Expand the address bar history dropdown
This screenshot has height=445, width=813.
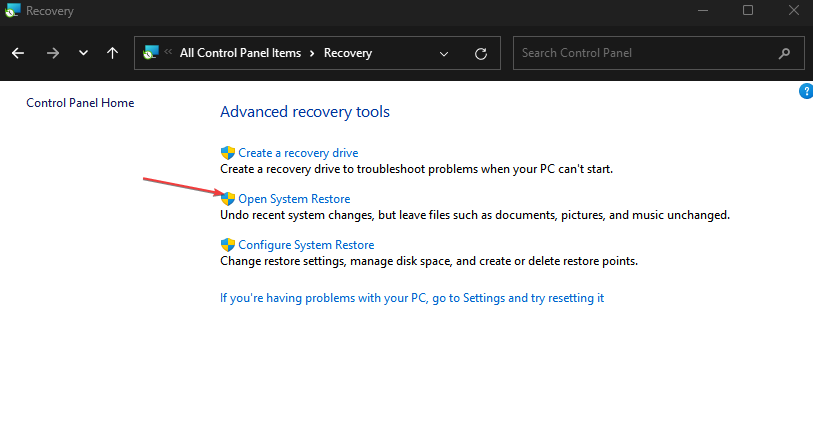(444, 53)
